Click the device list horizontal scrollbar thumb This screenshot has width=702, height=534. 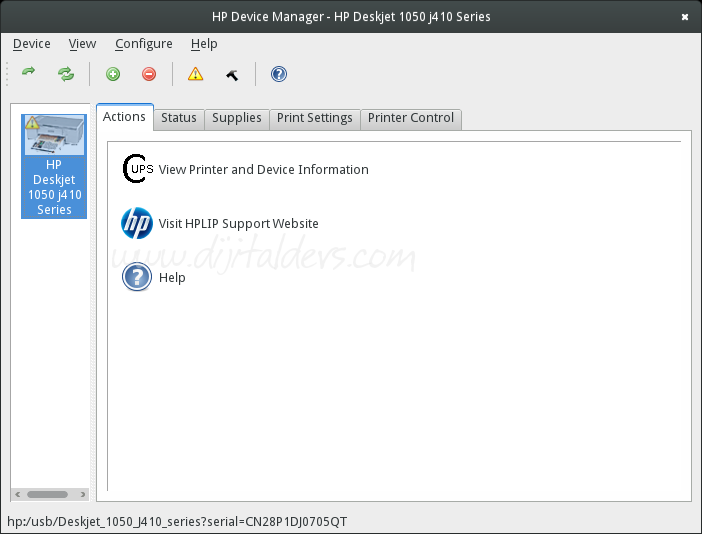47,494
